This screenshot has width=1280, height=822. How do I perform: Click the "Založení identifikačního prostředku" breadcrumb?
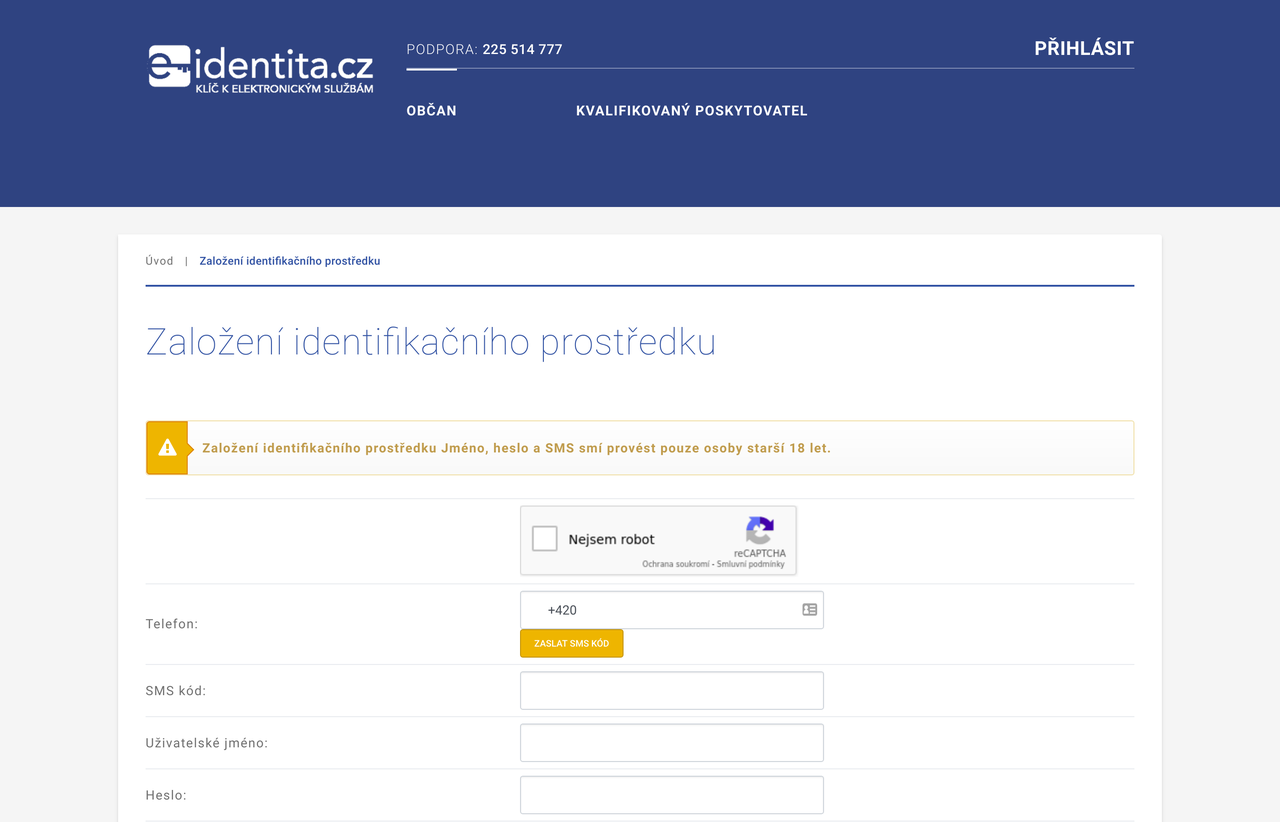289,261
